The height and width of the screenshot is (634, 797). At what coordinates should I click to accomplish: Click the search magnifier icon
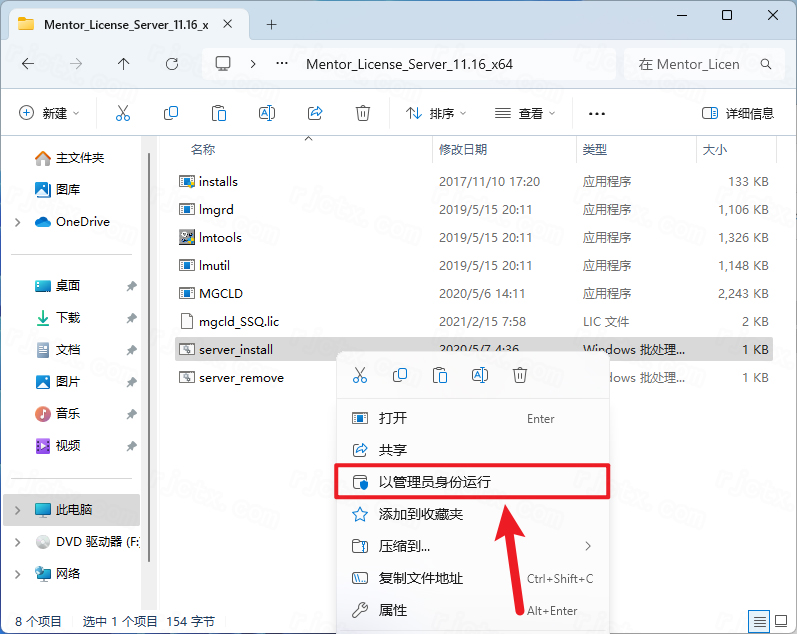765,64
